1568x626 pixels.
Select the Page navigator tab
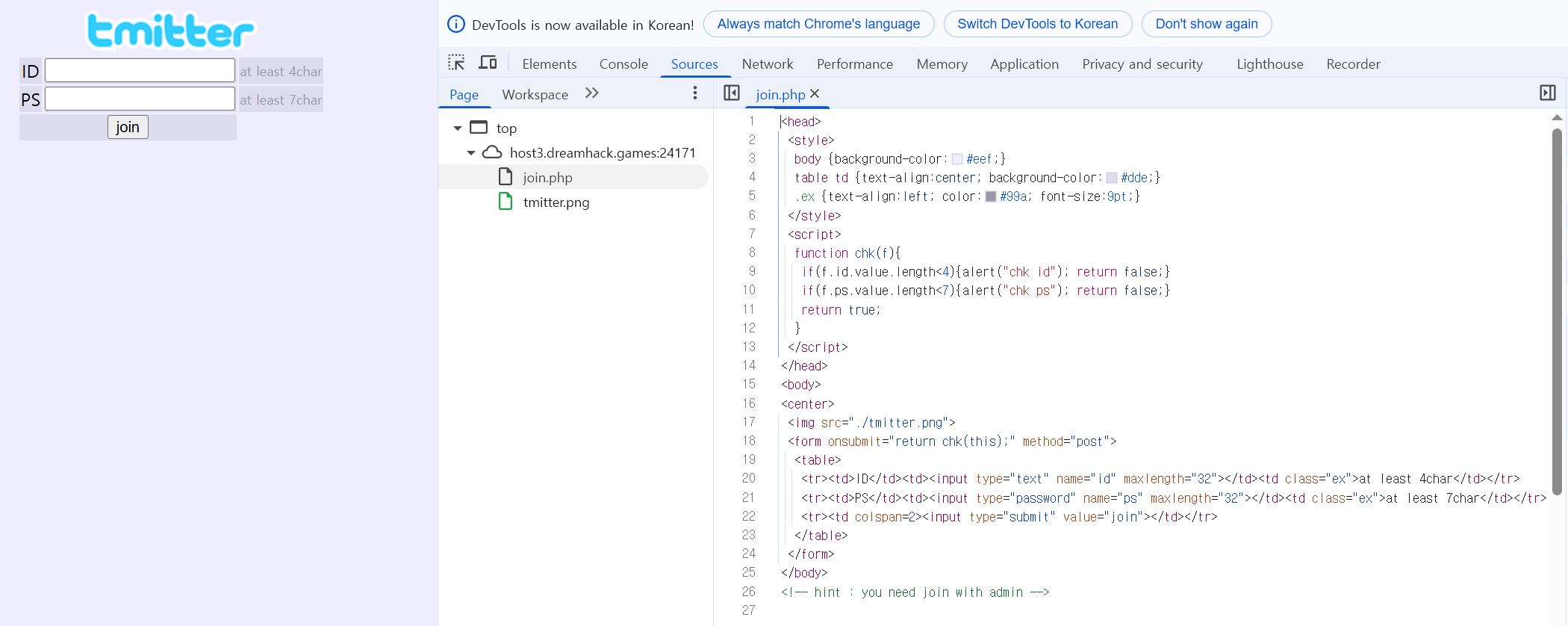[x=464, y=94]
